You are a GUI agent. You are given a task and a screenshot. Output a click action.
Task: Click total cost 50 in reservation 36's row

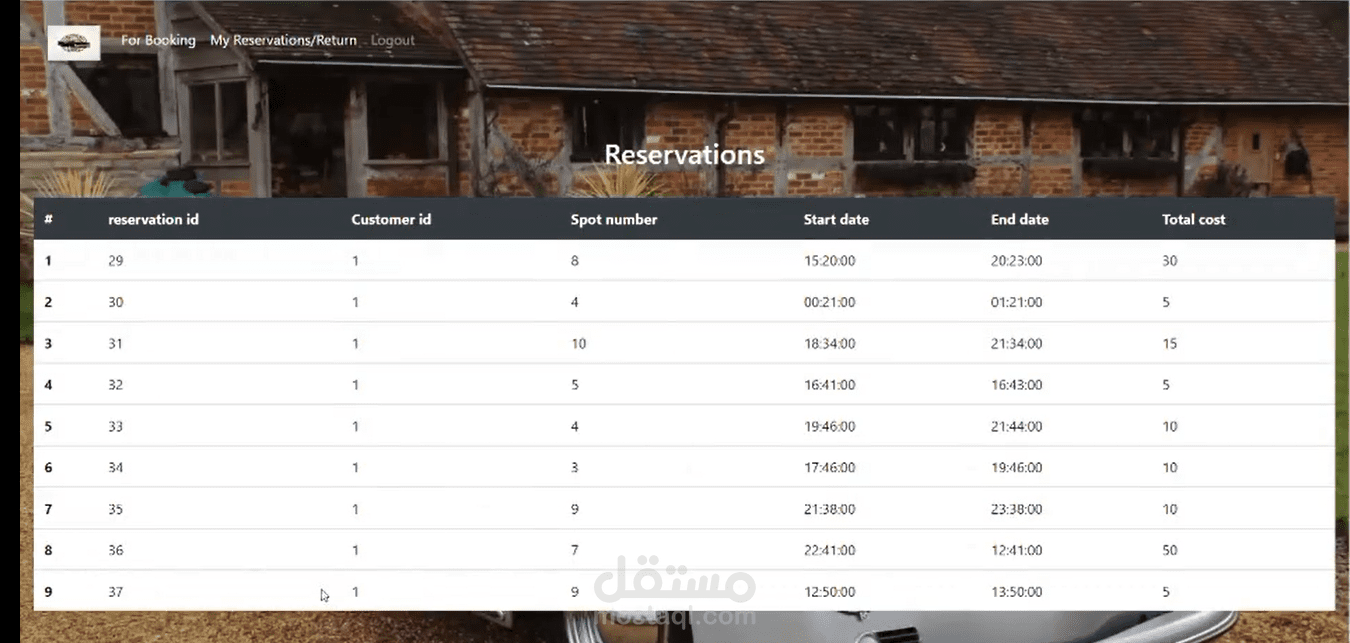point(1170,551)
